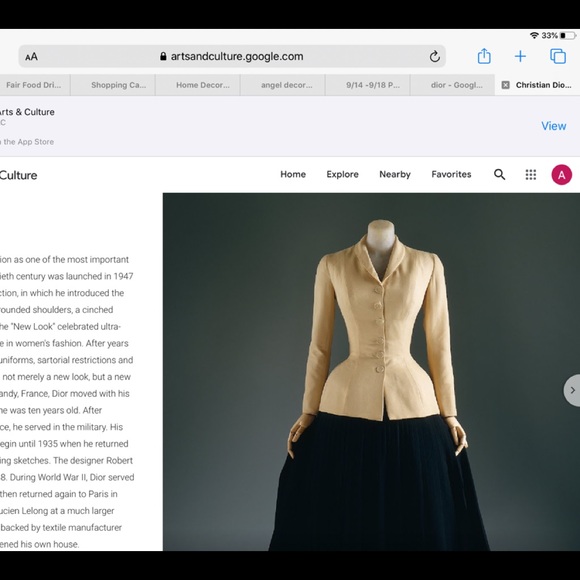Tap the 'New Look' celebrated text line
Image resolution: width=580 pixels, height=580 pixels.
[x=60, y=327]
